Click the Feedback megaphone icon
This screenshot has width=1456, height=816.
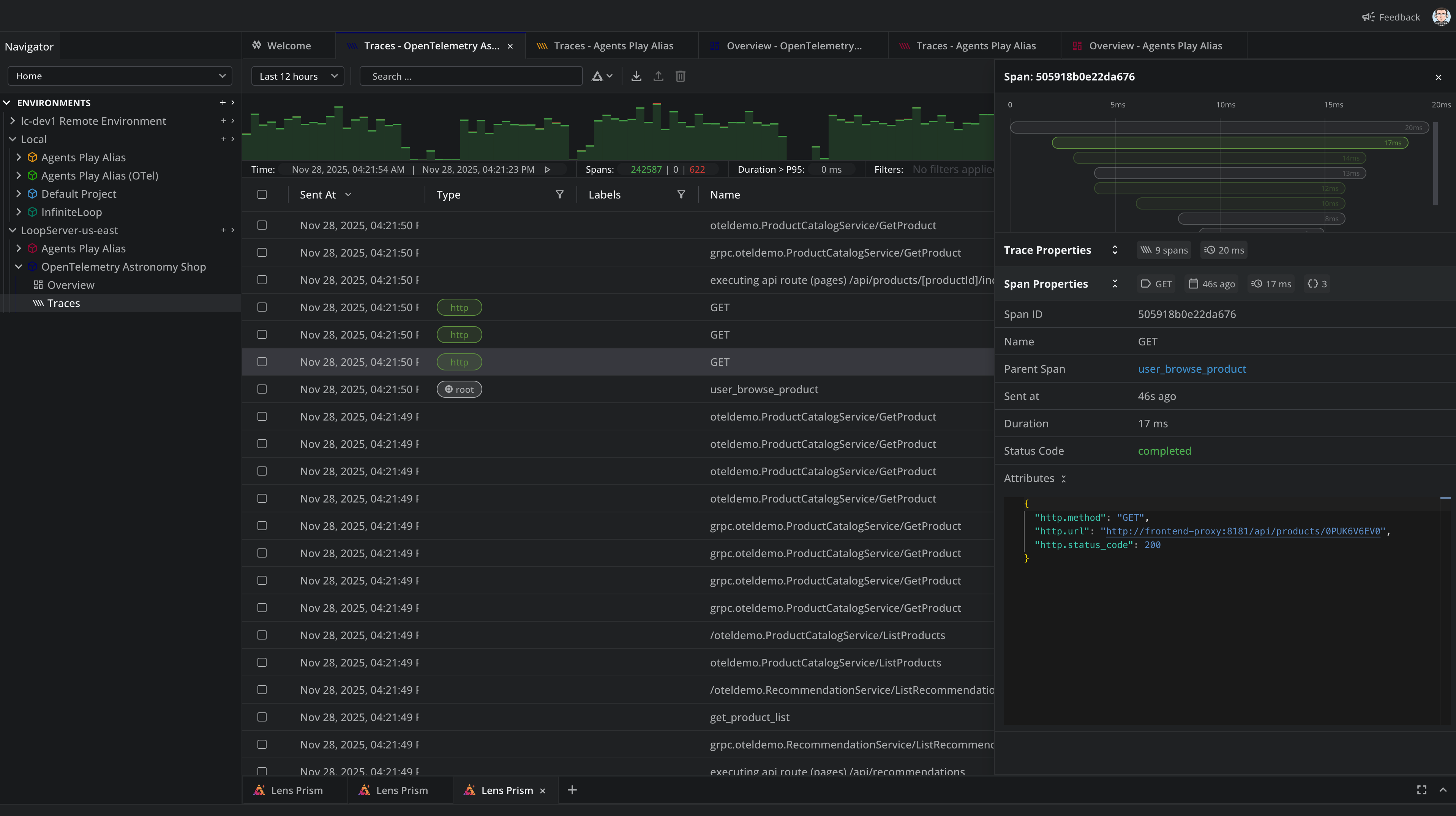click(x=1368, y=17)
